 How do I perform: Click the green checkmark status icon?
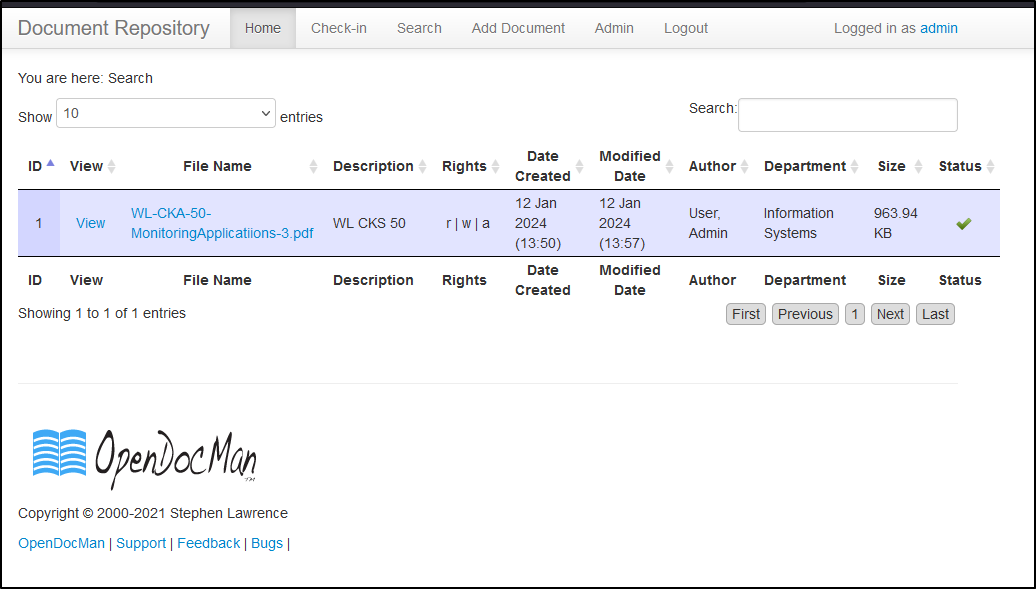click(x=963, y=223)
